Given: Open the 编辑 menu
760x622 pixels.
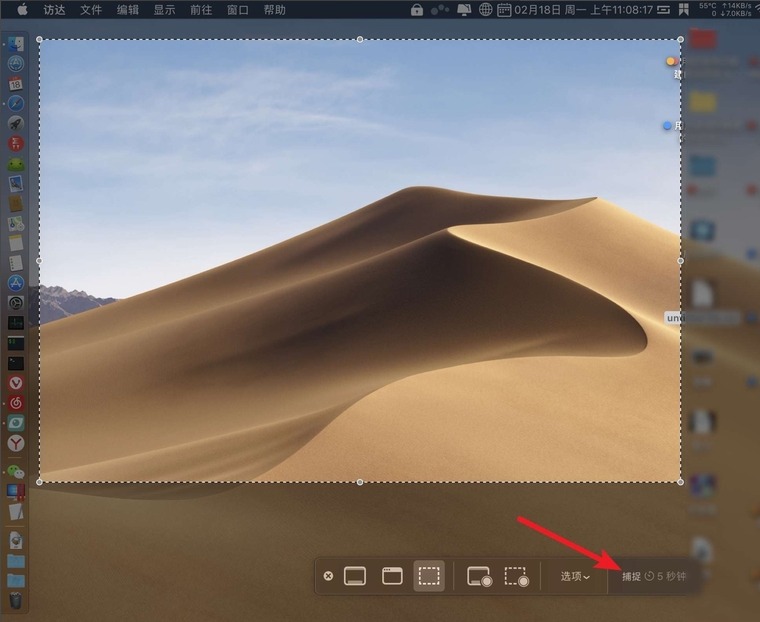Looking at the screenshot, I should tap(128, 10).
